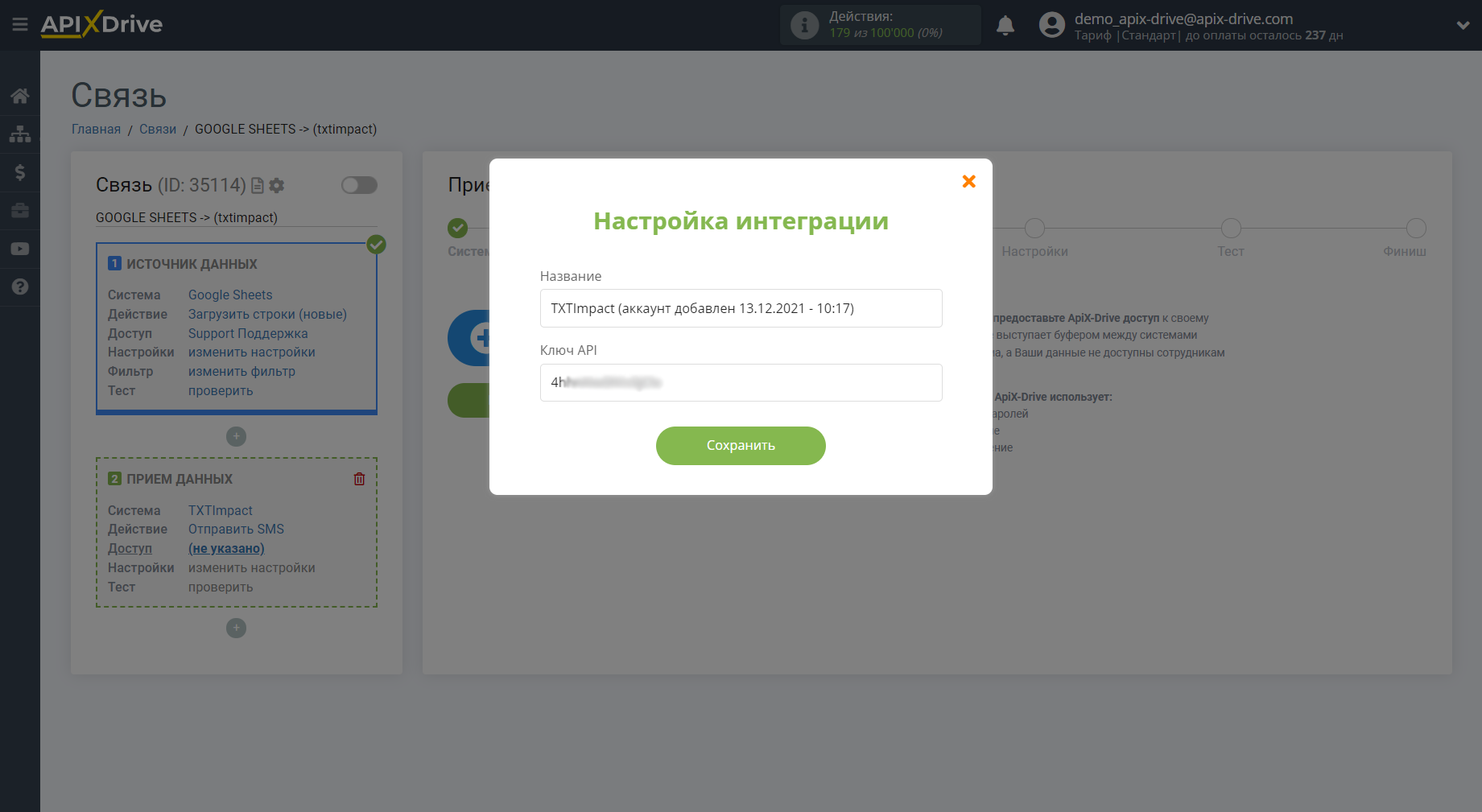The height and width of the screenshot is (812, 1482).
Task: Open the Support Поддержка access link
Action: pos(248,334)
